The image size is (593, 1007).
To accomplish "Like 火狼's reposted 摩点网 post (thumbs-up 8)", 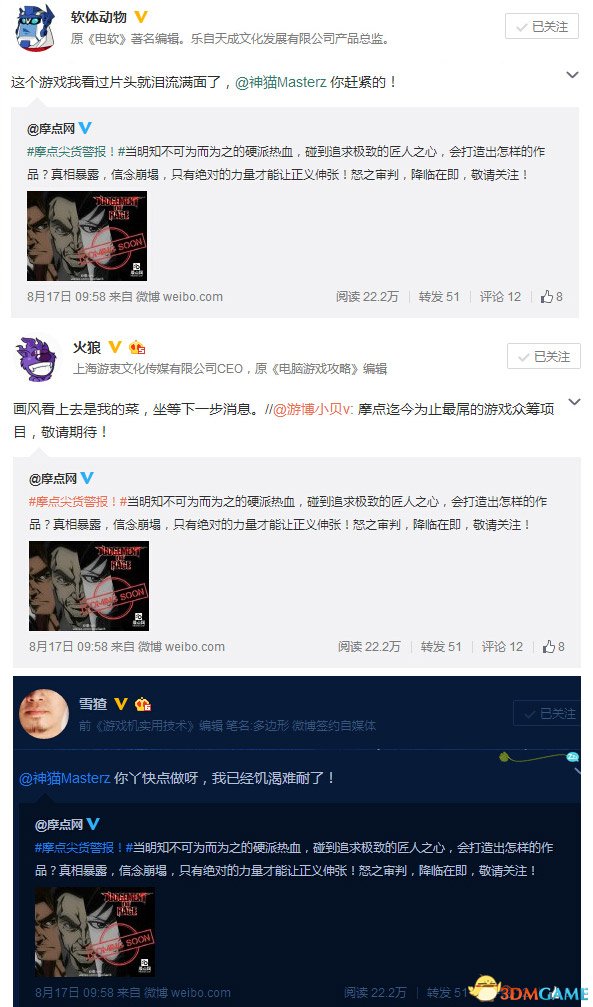I will [554, 647].
